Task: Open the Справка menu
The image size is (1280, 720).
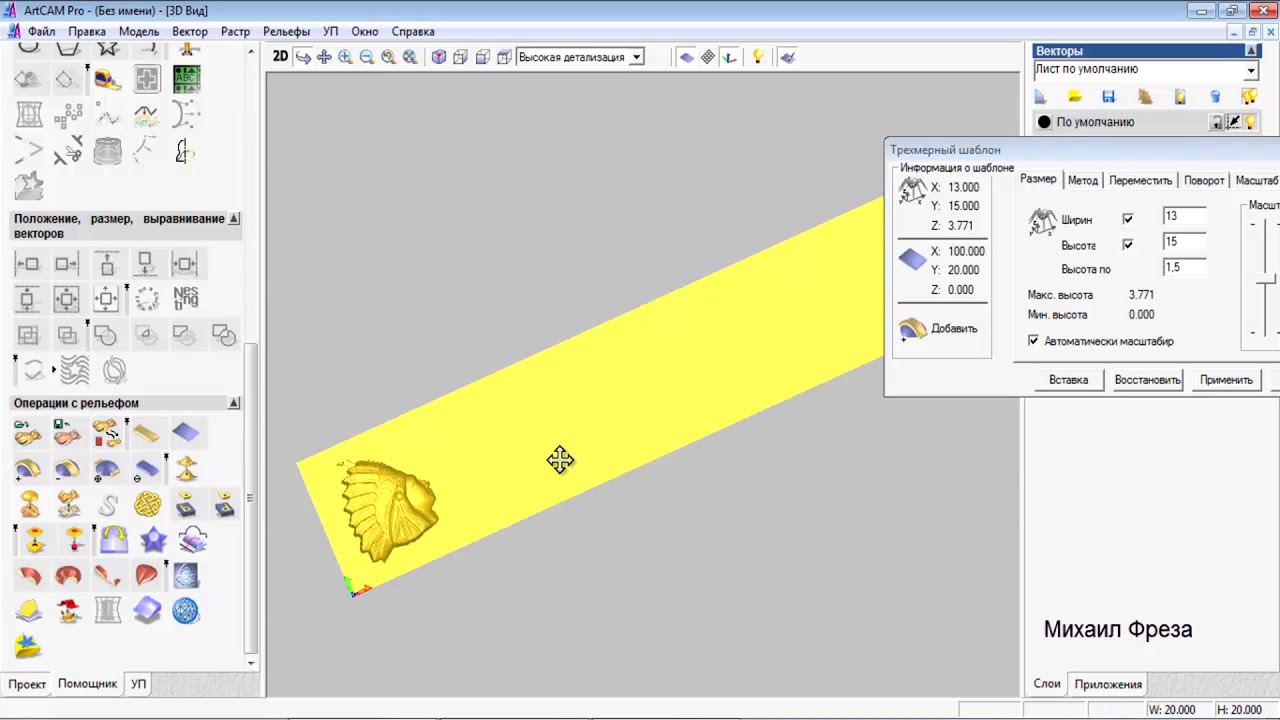Action: [x=413, y=32]
